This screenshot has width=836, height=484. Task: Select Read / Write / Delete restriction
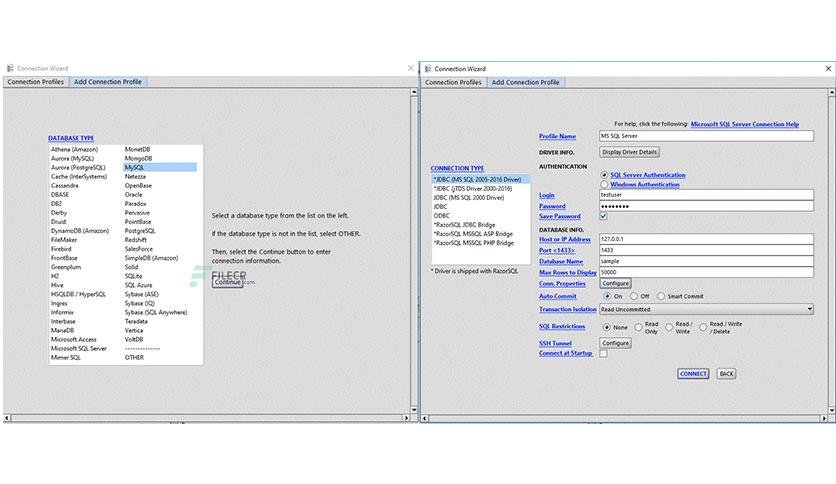pyautogui.click(x=703, y=327)
